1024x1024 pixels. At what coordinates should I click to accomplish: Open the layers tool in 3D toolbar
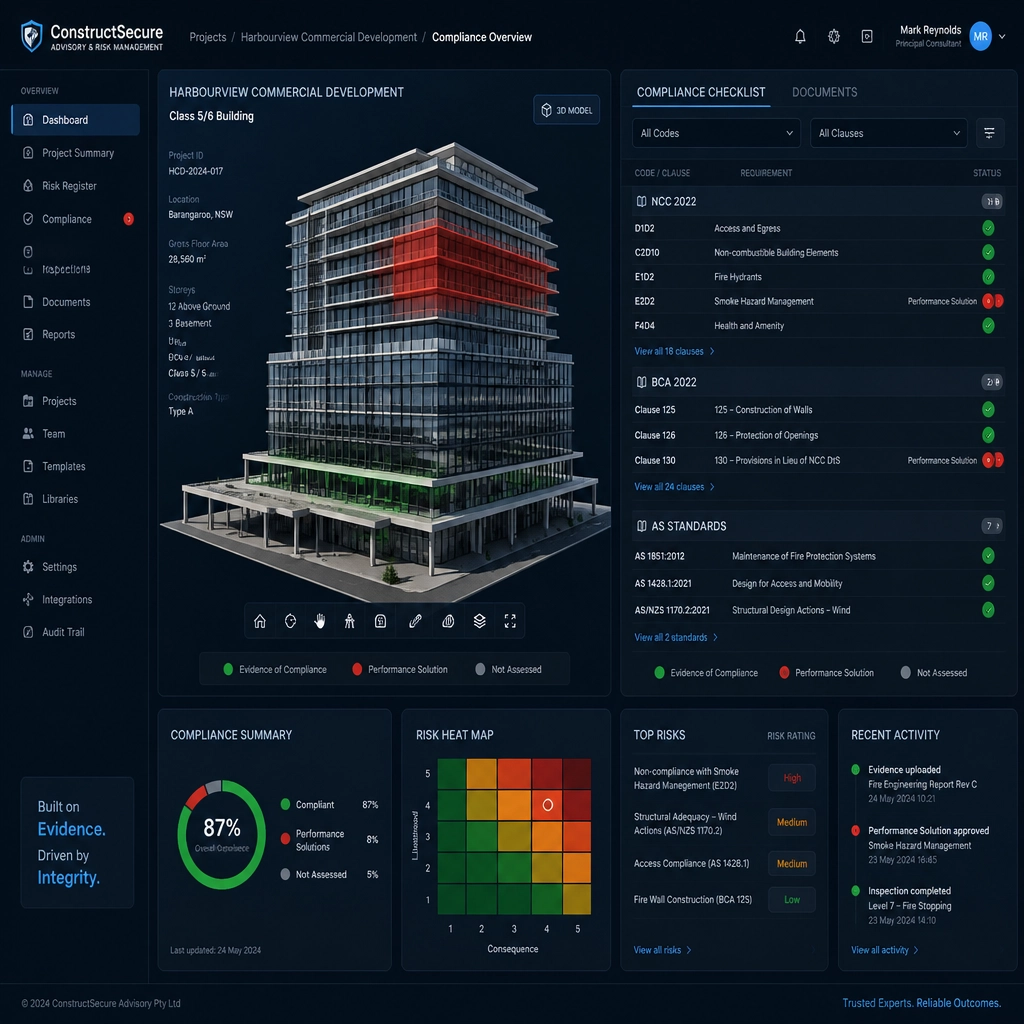coord(479,621)
